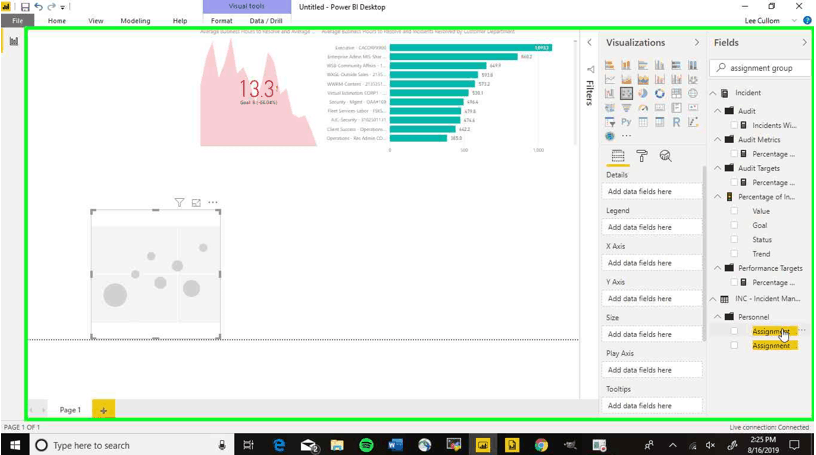This screenshot has width=816, height=455.
Task: Tick the Status field checkbox
Action: pos(734,239)
